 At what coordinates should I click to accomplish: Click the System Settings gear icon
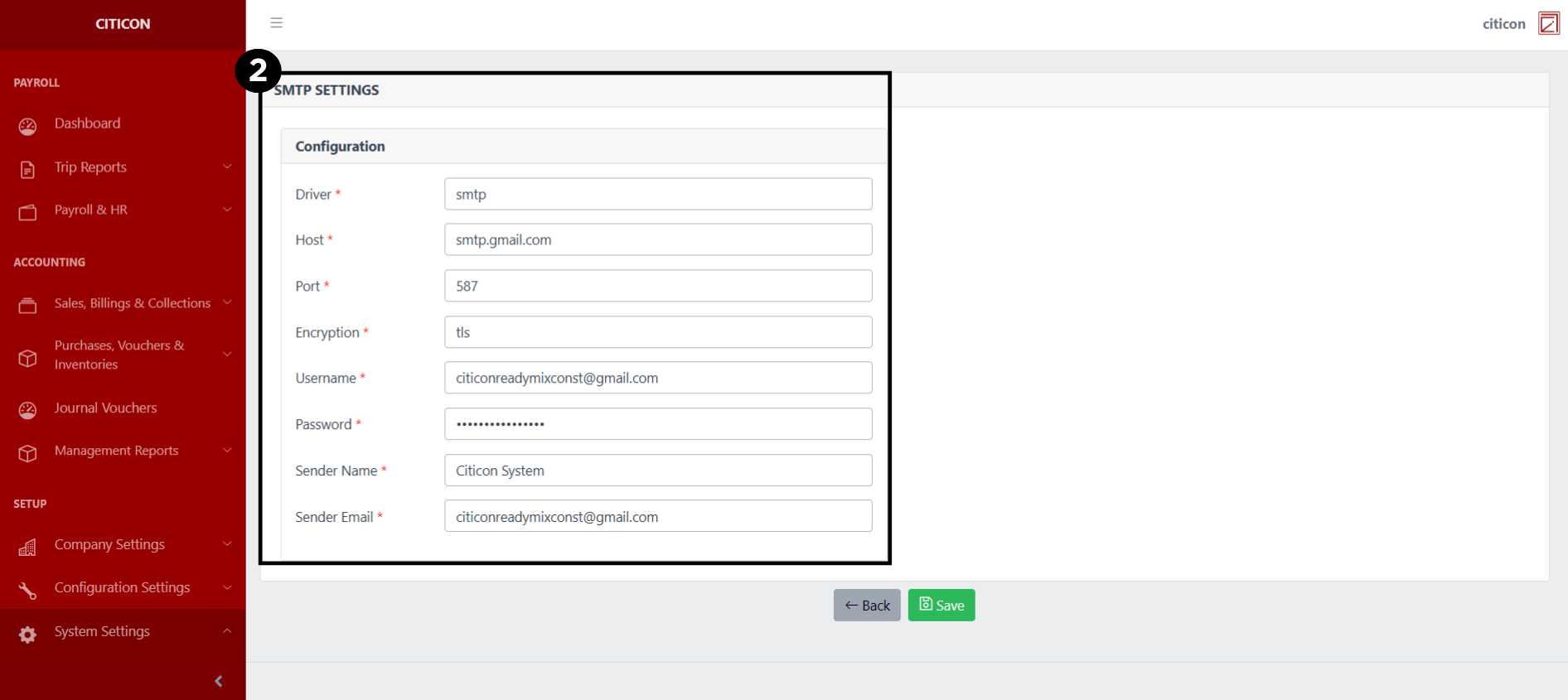[27, 634]
